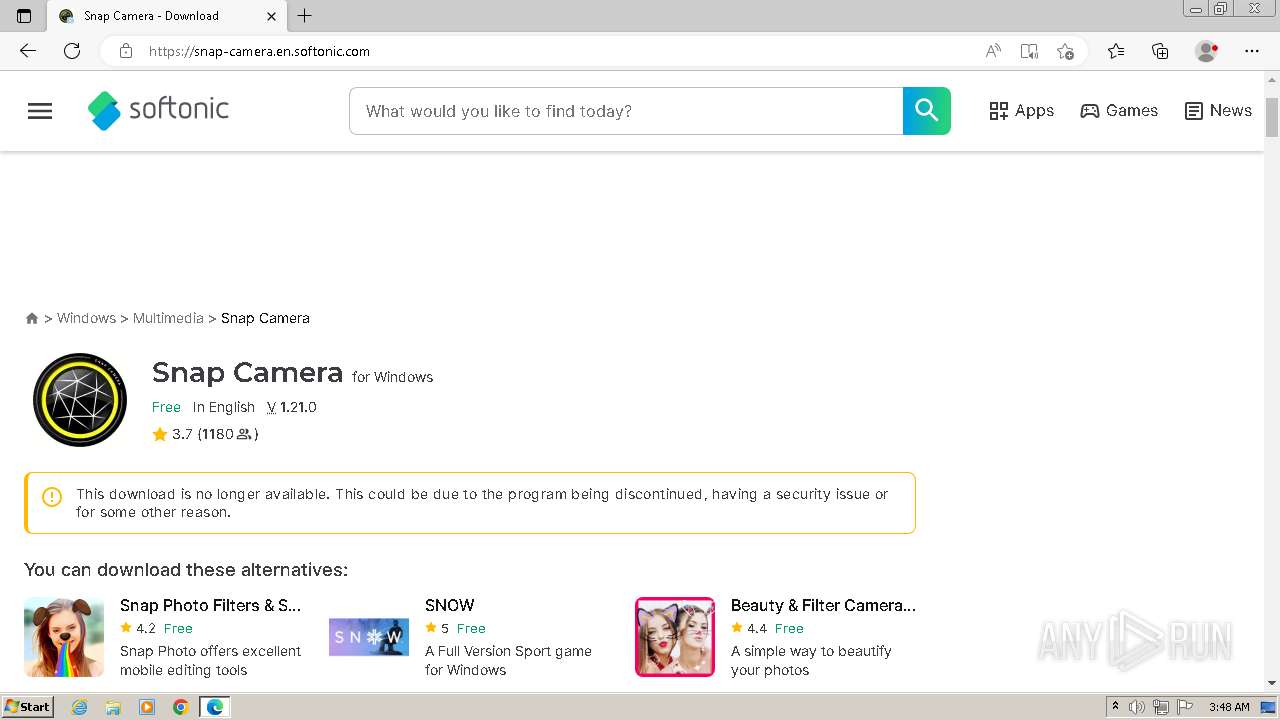Launch Internet Explorer from taskbar
1280x720 pixels.
point(80,707)
